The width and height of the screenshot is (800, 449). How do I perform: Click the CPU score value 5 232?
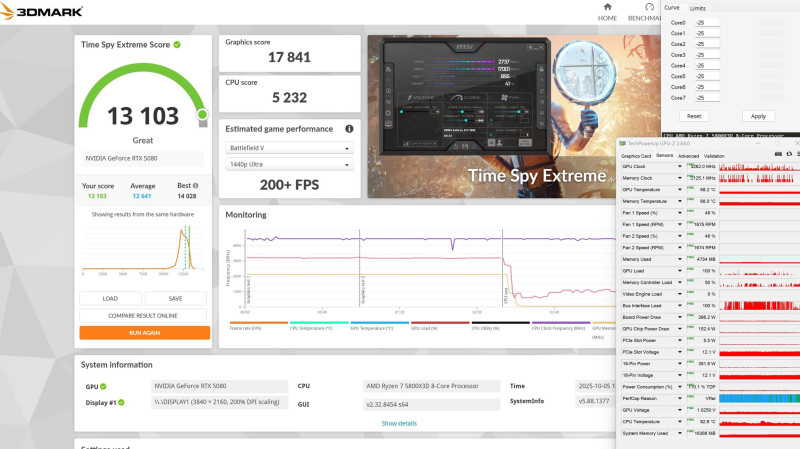pos(289,97)
